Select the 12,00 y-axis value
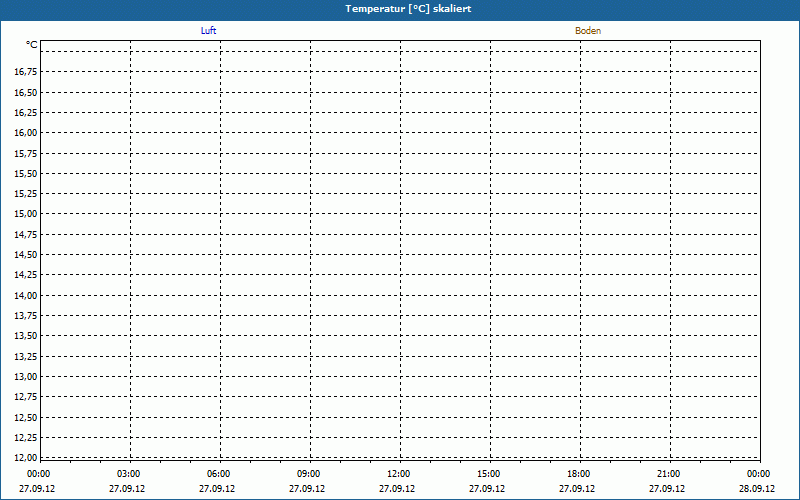Viewport: 800px width, 500px height. (26, 458)
